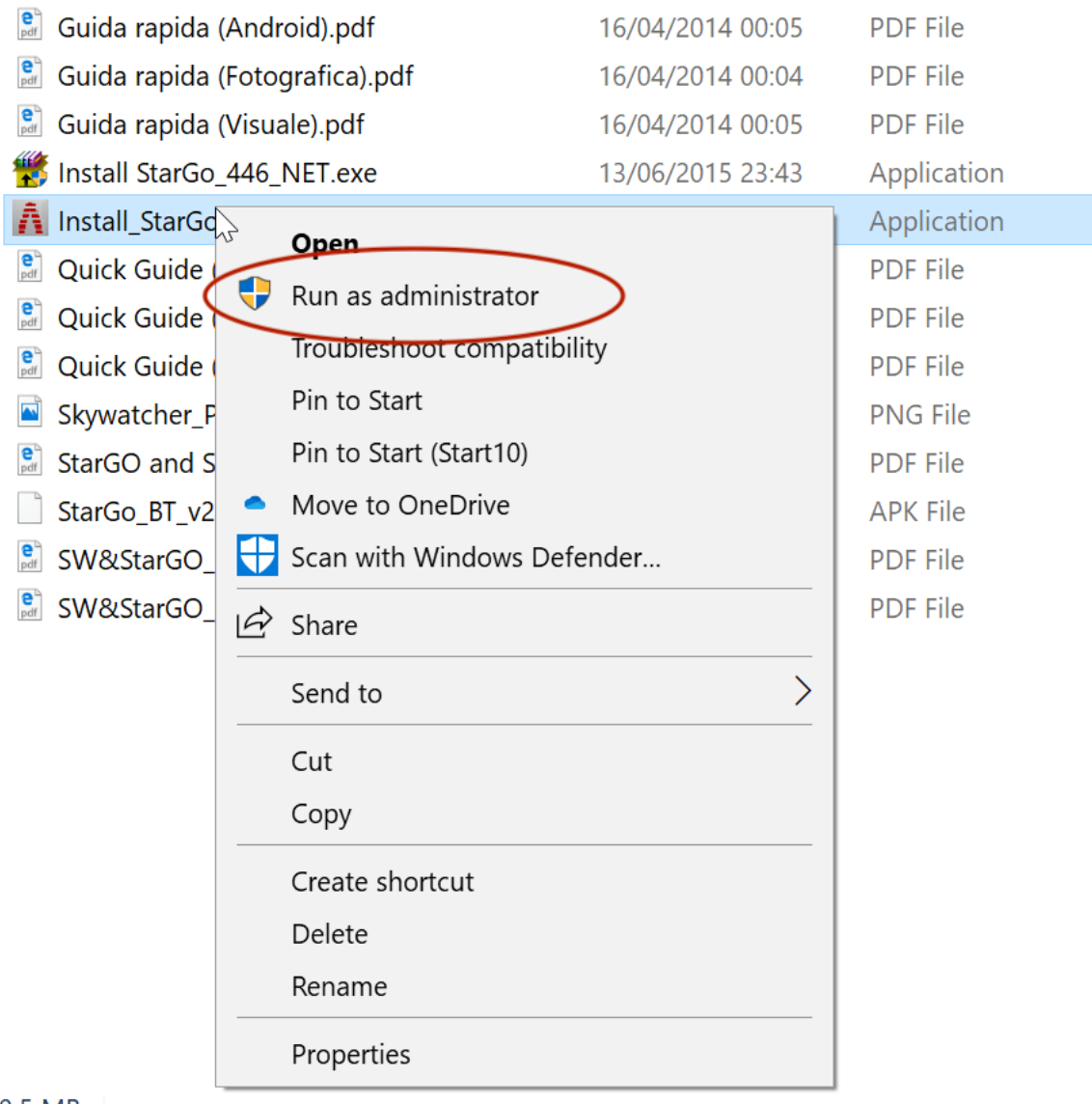The image size is (1092, 1104).
Task: Click the blank file icon of StarGo_BT_v2
Action: pos(30,510)
